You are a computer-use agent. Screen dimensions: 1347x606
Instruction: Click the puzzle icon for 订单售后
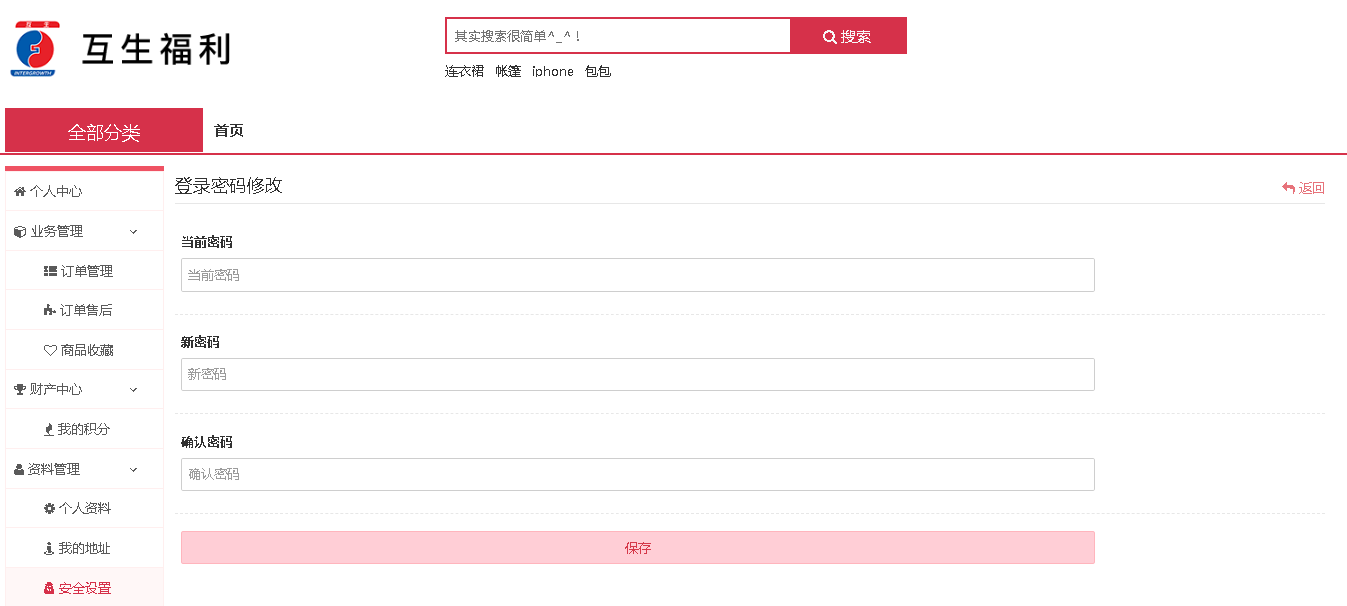(50, 310)
